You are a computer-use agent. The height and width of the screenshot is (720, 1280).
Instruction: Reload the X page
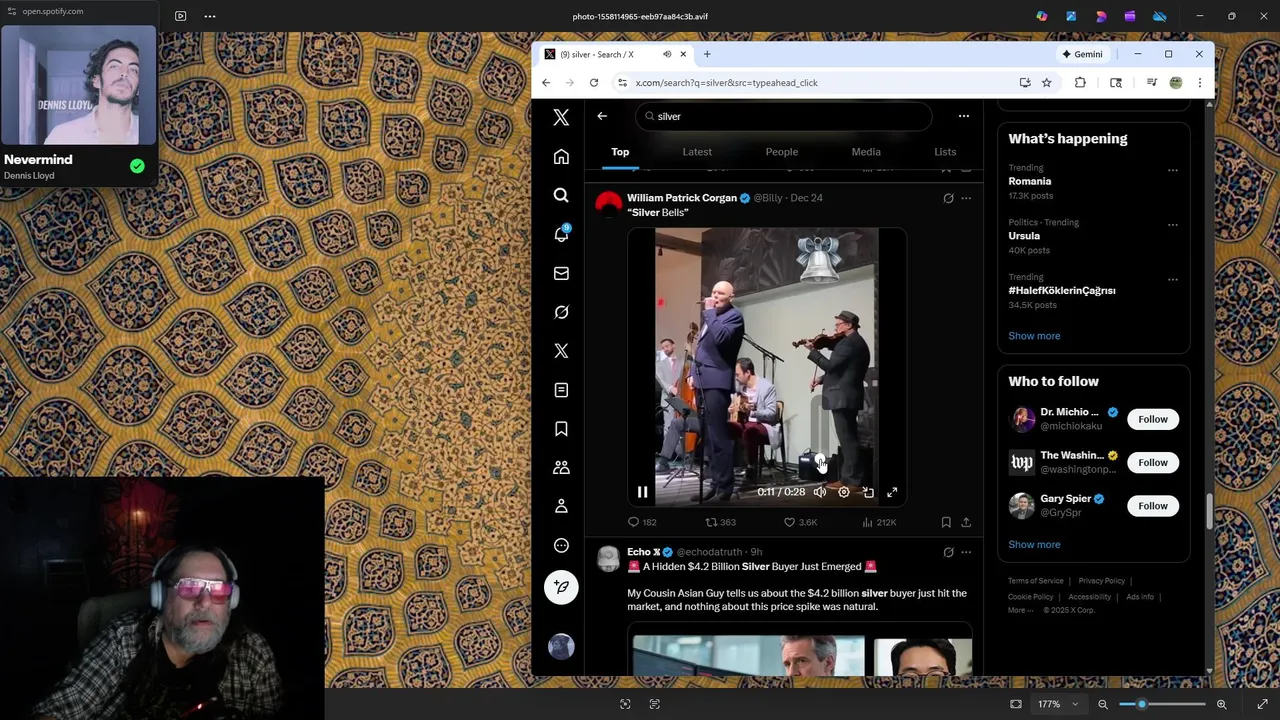point(594,83)
